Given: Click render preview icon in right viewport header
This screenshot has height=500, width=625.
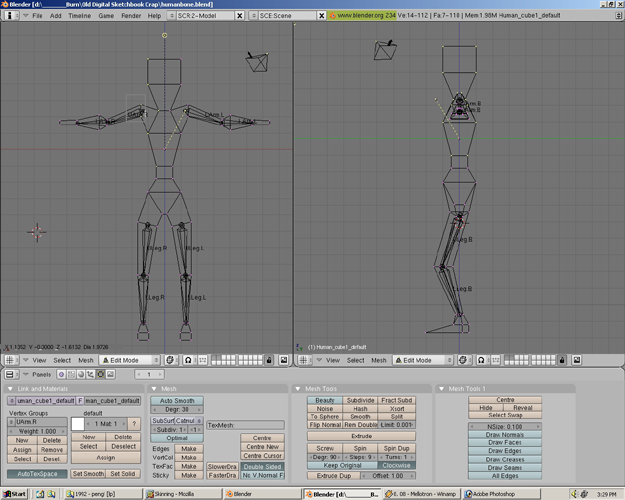Looking at the screenshot, I should coord(577,360).
